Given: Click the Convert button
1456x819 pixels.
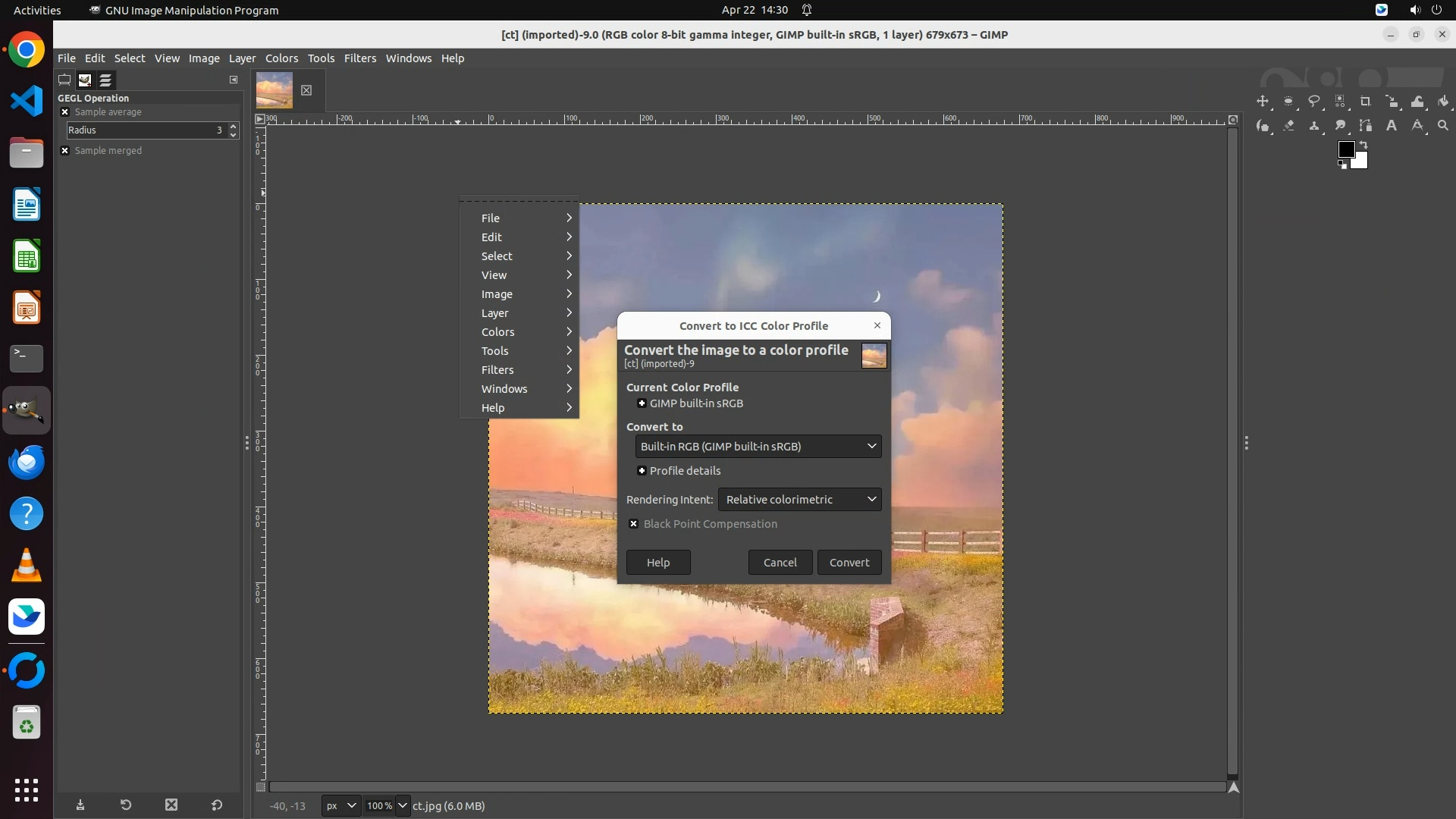Looking at the screenshot, I should point(849,563).
